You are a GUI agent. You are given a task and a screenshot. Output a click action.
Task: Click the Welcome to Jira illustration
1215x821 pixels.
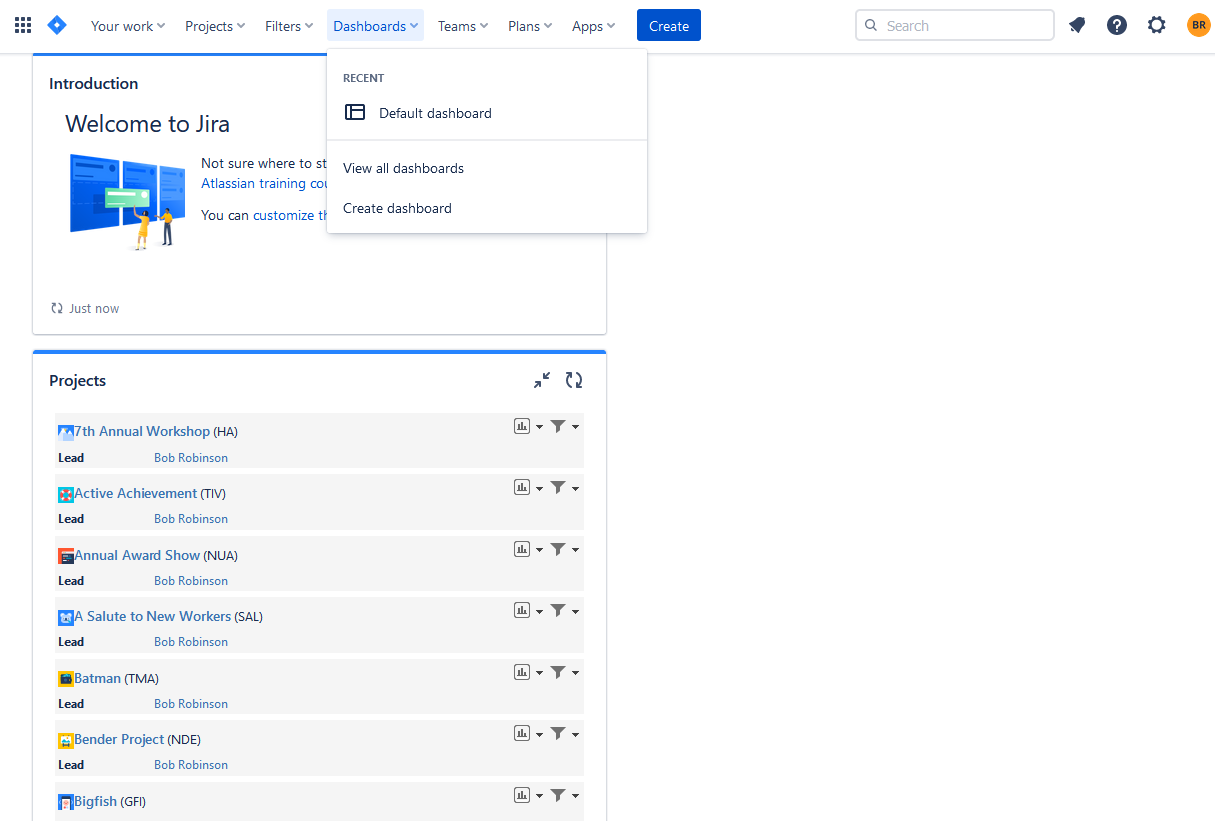(127, 201)
